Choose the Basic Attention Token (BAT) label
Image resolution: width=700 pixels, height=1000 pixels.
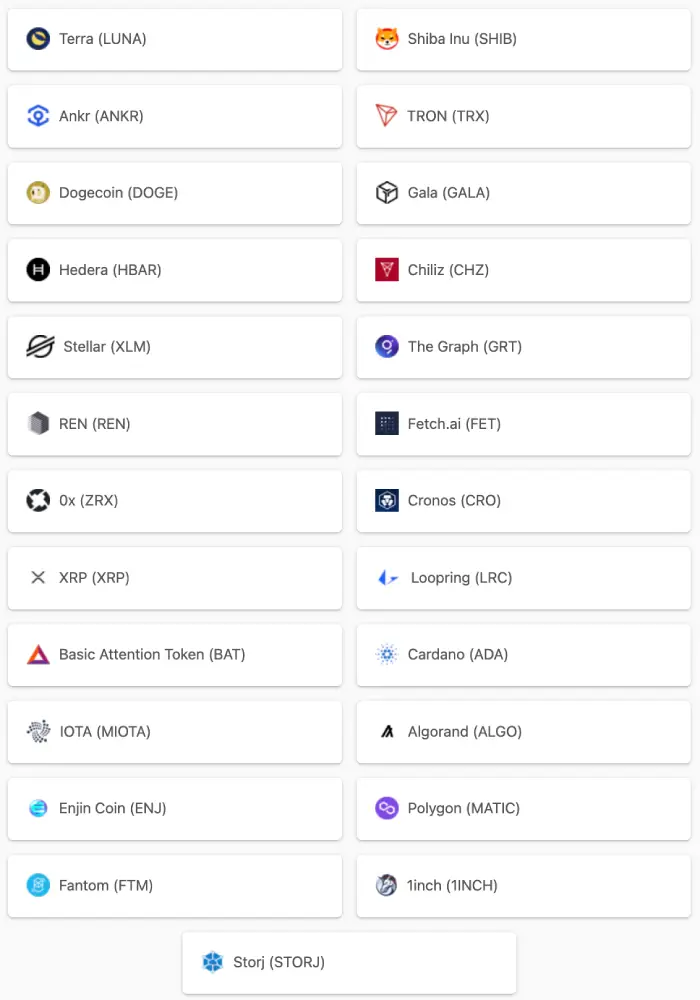152,654
